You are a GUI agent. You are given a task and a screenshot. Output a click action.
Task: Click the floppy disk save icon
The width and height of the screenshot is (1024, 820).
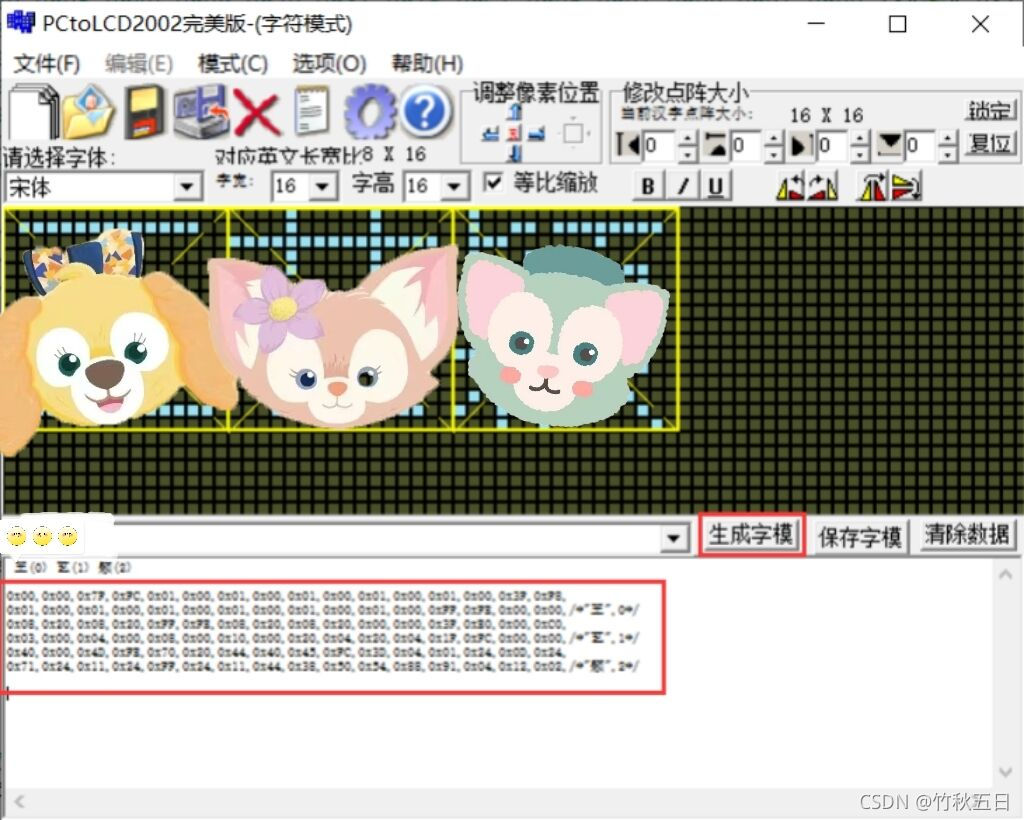click(x=144, y=112)
